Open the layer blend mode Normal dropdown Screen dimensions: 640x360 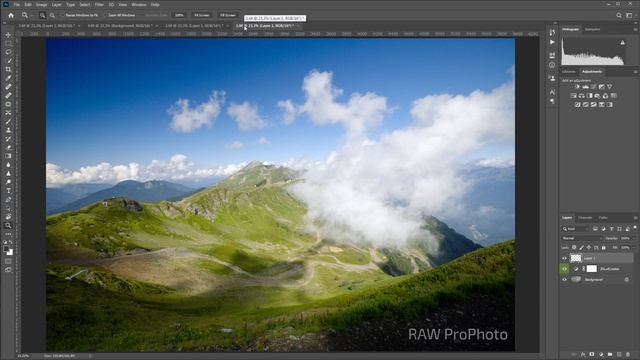coord(582,238)
